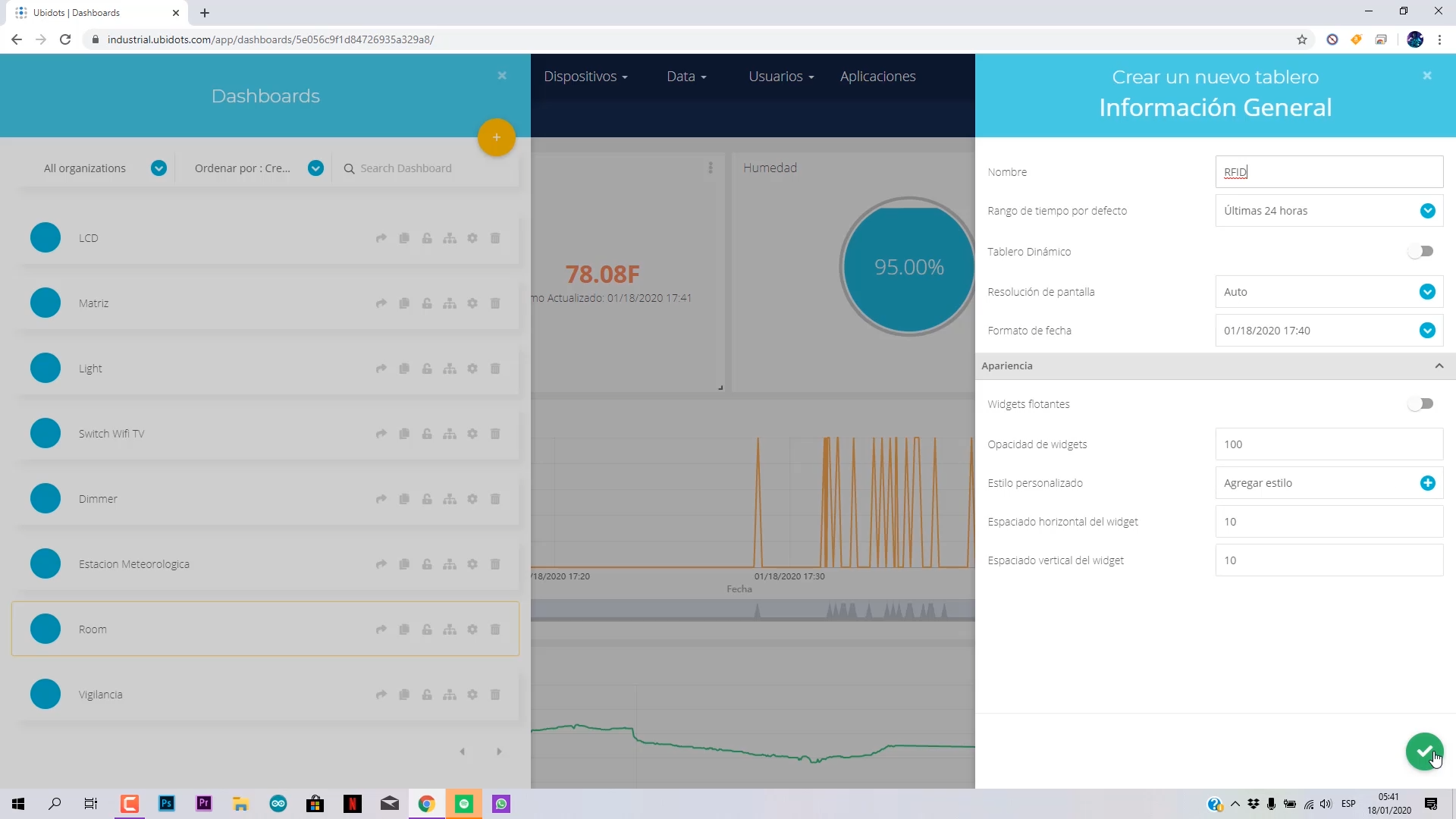Toggle the Tablero Dinámico switch
The width and height of the screenshot is (1456, 819).
pyautogui.click(x=1420, y=251)
